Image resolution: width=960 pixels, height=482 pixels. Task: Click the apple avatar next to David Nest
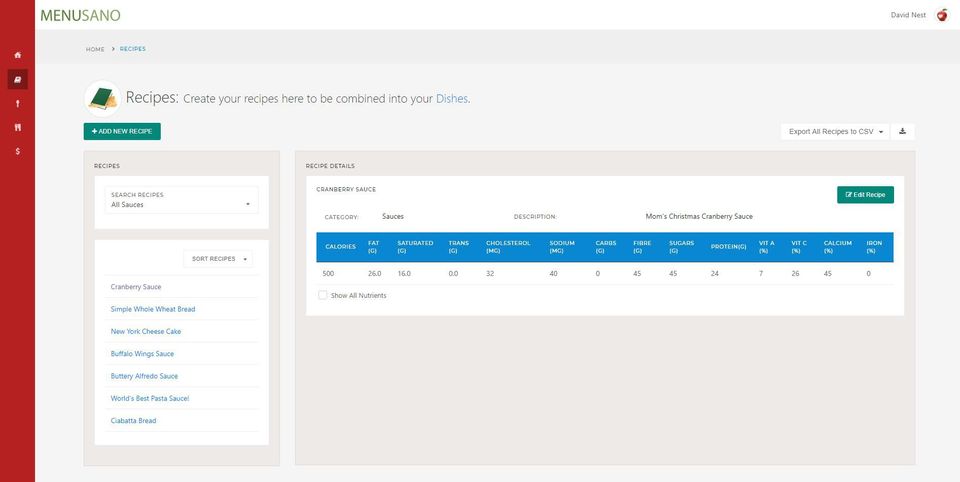[942, 15]
